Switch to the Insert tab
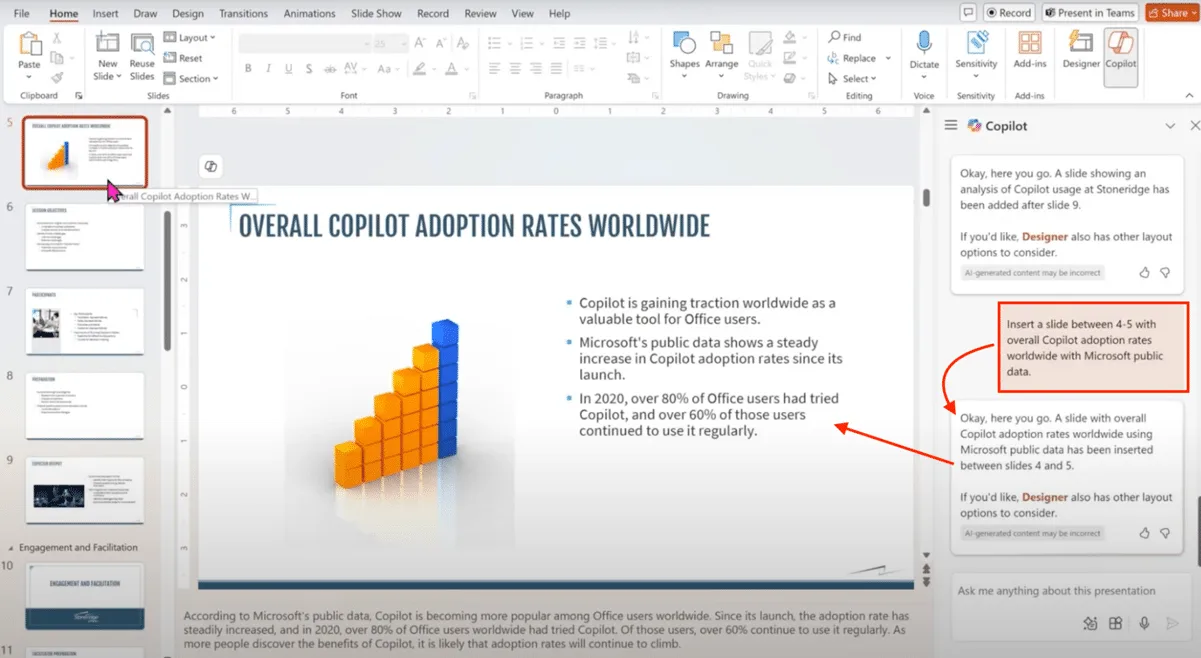Viewport: 1201px width, 658px height. coord(105,14)
